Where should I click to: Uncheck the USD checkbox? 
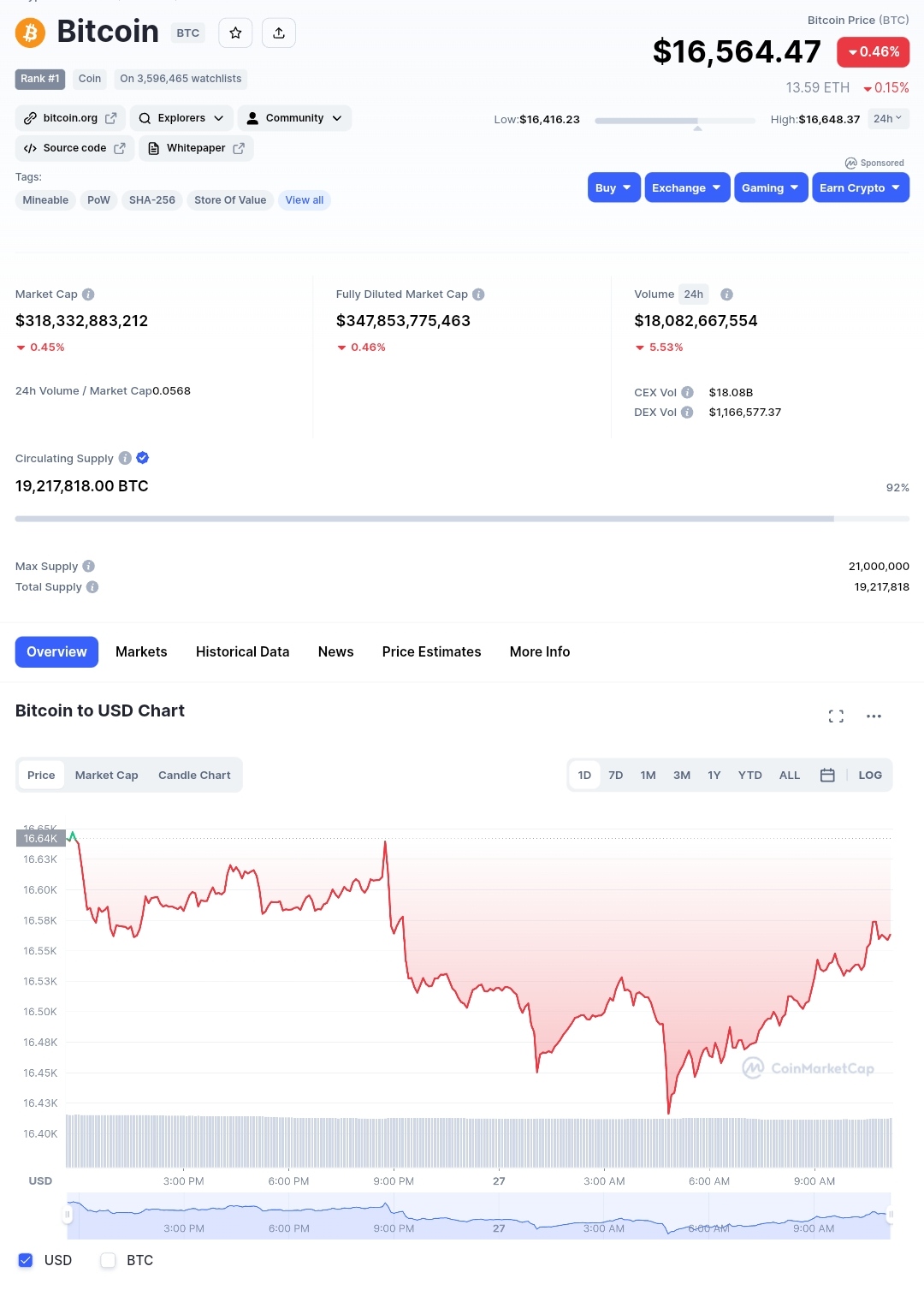coord(26,1260)
